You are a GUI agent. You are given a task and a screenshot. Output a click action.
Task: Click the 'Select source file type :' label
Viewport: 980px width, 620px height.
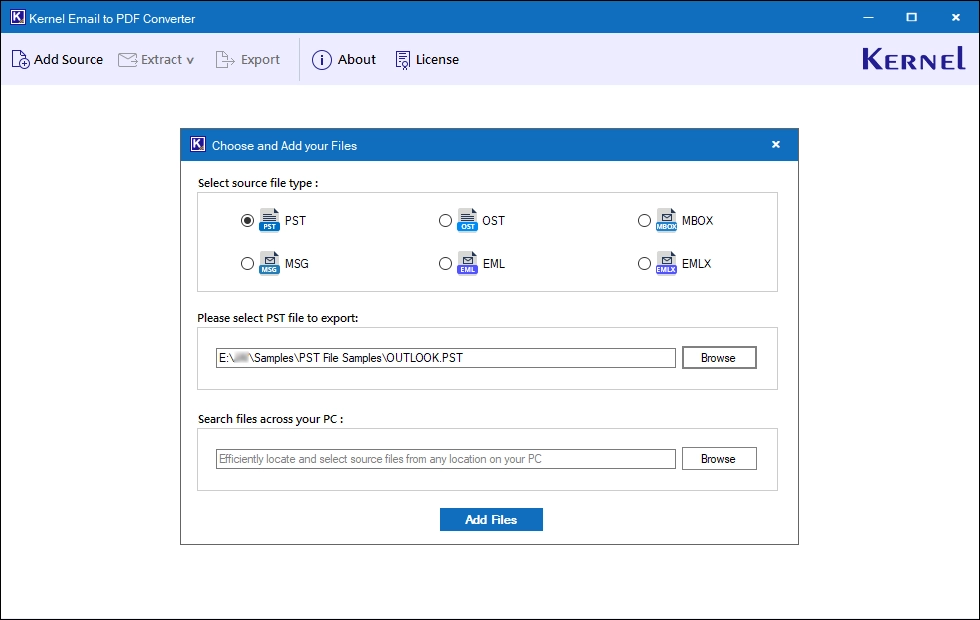[x=258, y=183]
